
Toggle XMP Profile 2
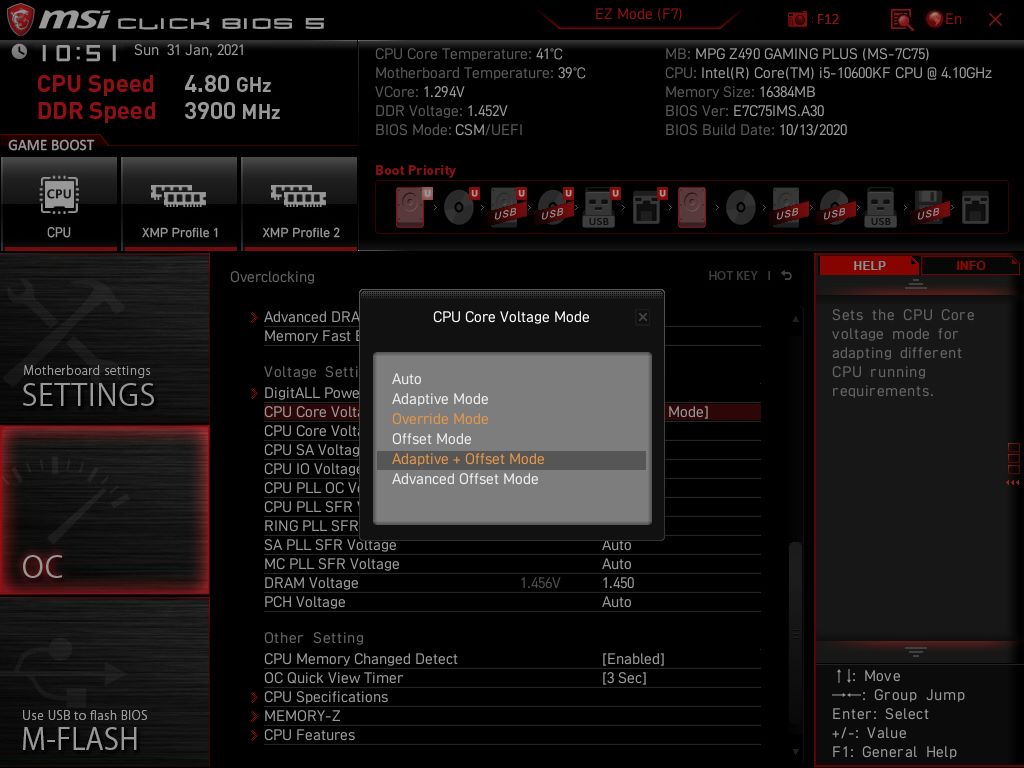(300, 204)
